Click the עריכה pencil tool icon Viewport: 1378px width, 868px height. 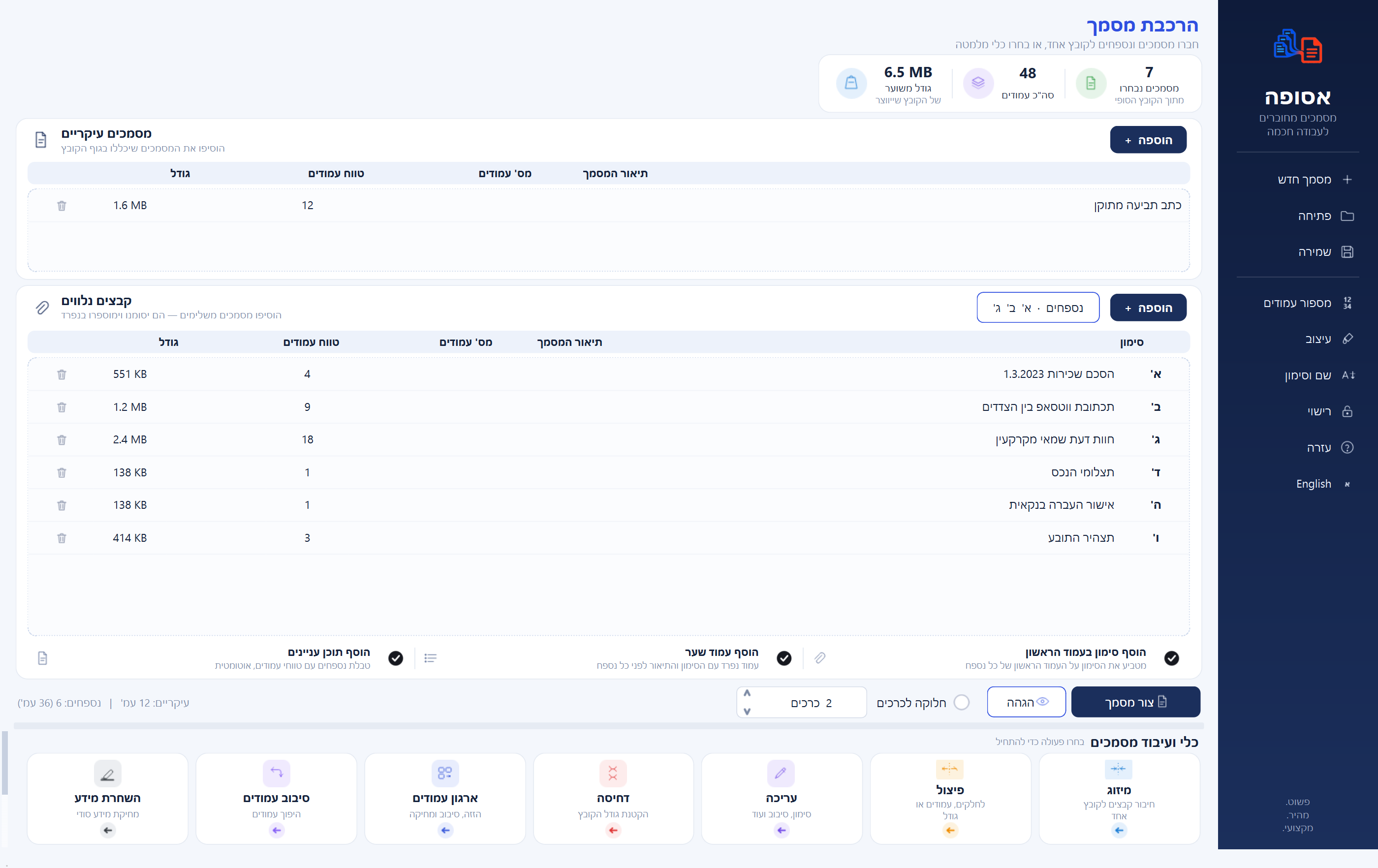781,774
